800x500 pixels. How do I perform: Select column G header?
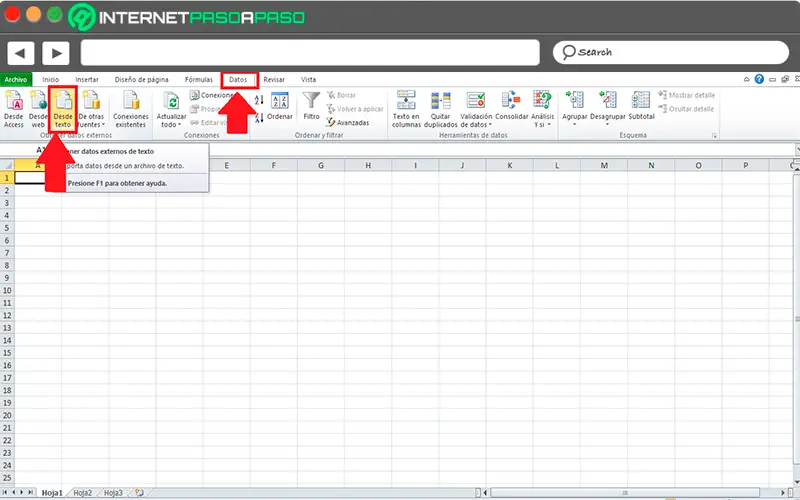pos(320,165)
